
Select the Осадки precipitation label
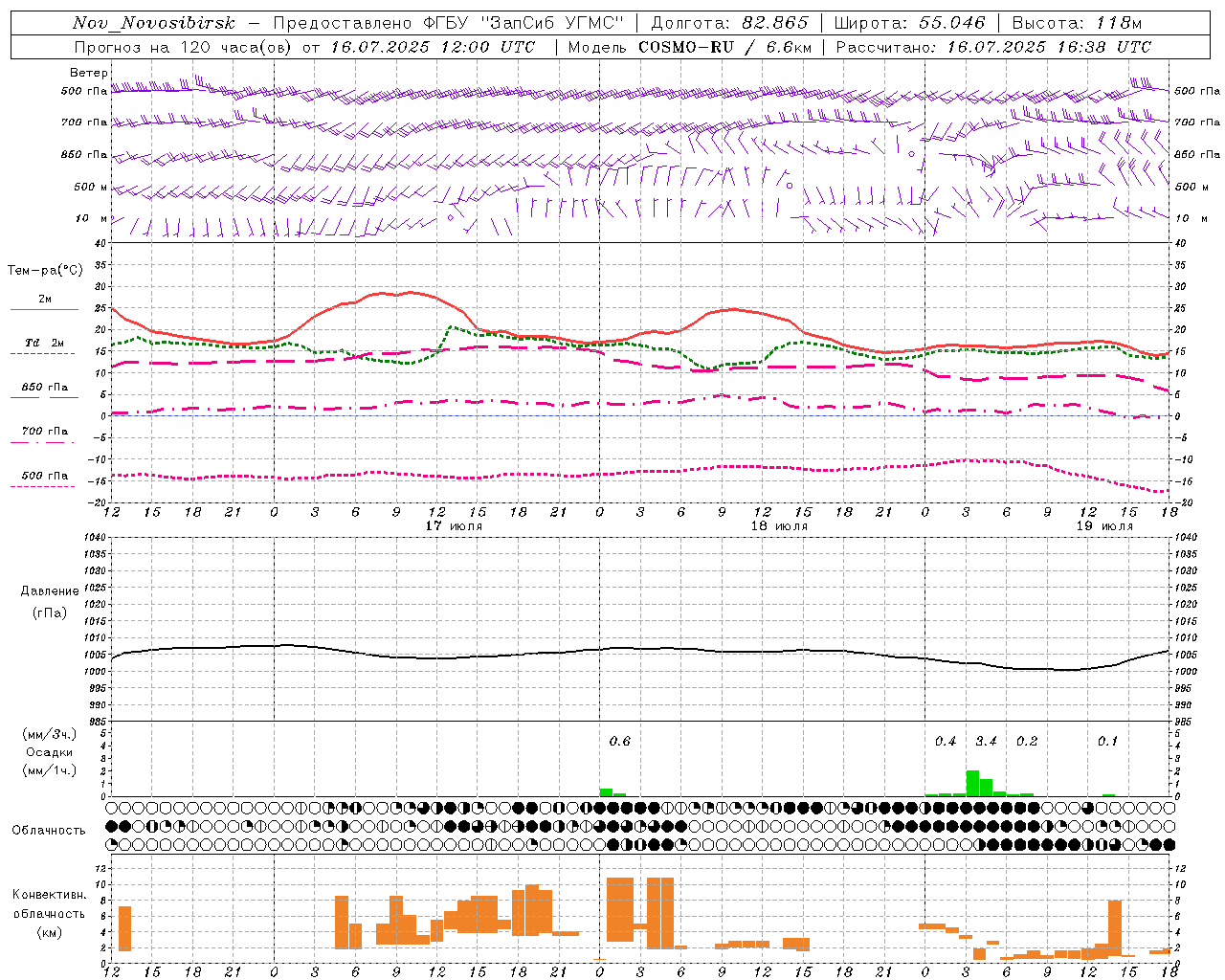(x=50, y=752)
